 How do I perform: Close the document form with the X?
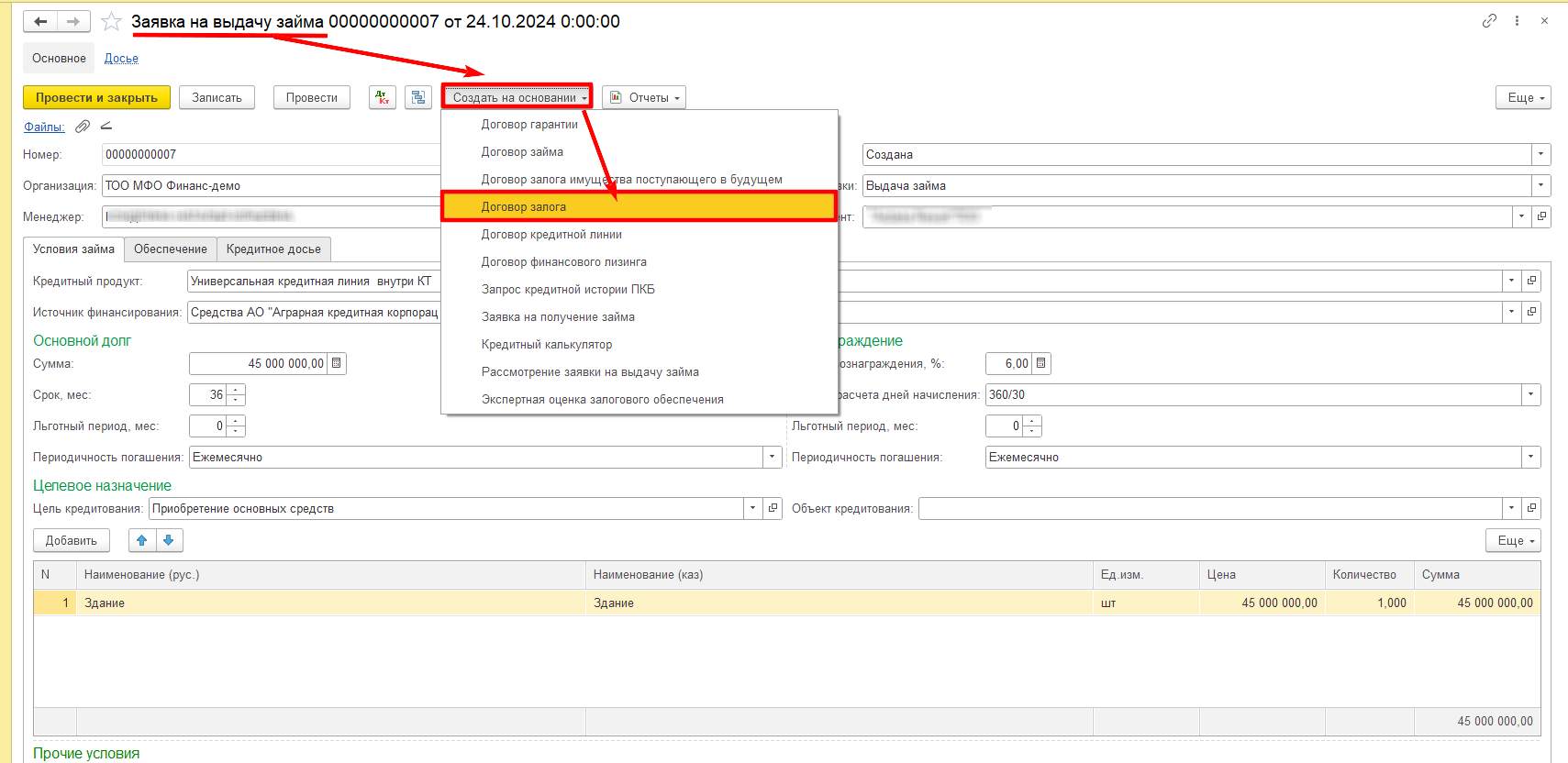click(1544, 20)
